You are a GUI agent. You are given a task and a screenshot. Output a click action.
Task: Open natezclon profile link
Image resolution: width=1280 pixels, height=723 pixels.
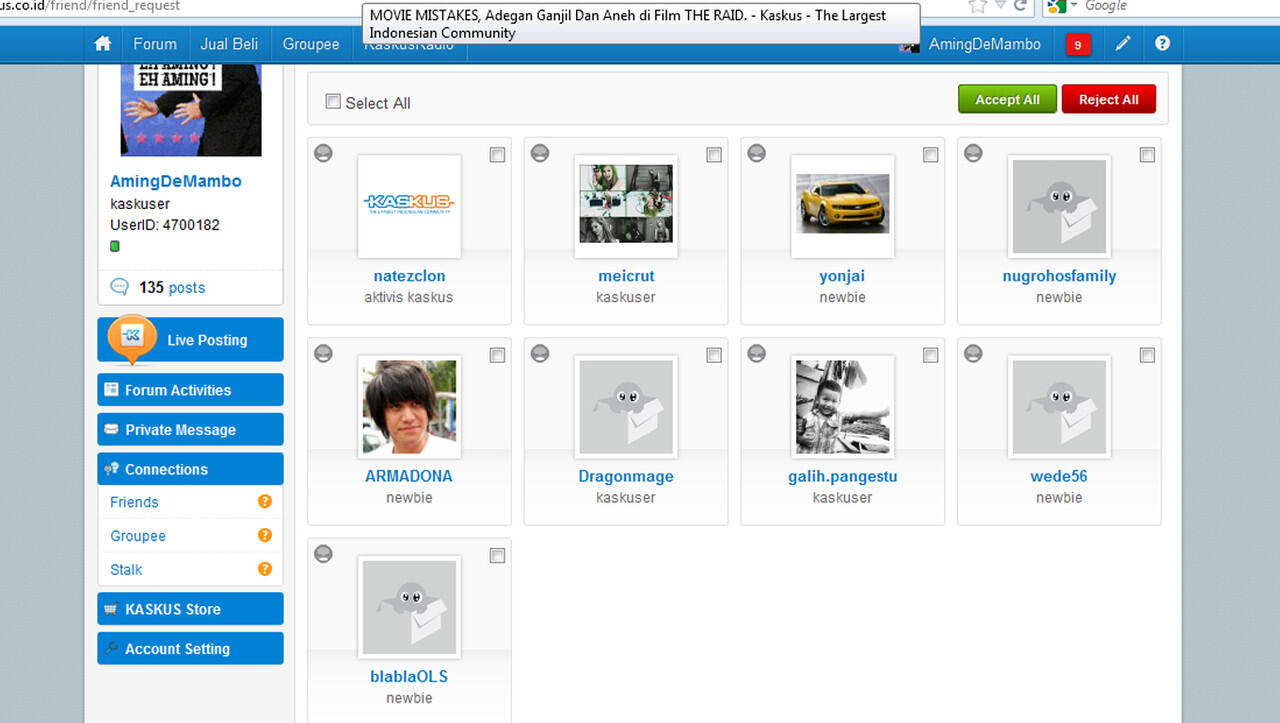(409, 276)
